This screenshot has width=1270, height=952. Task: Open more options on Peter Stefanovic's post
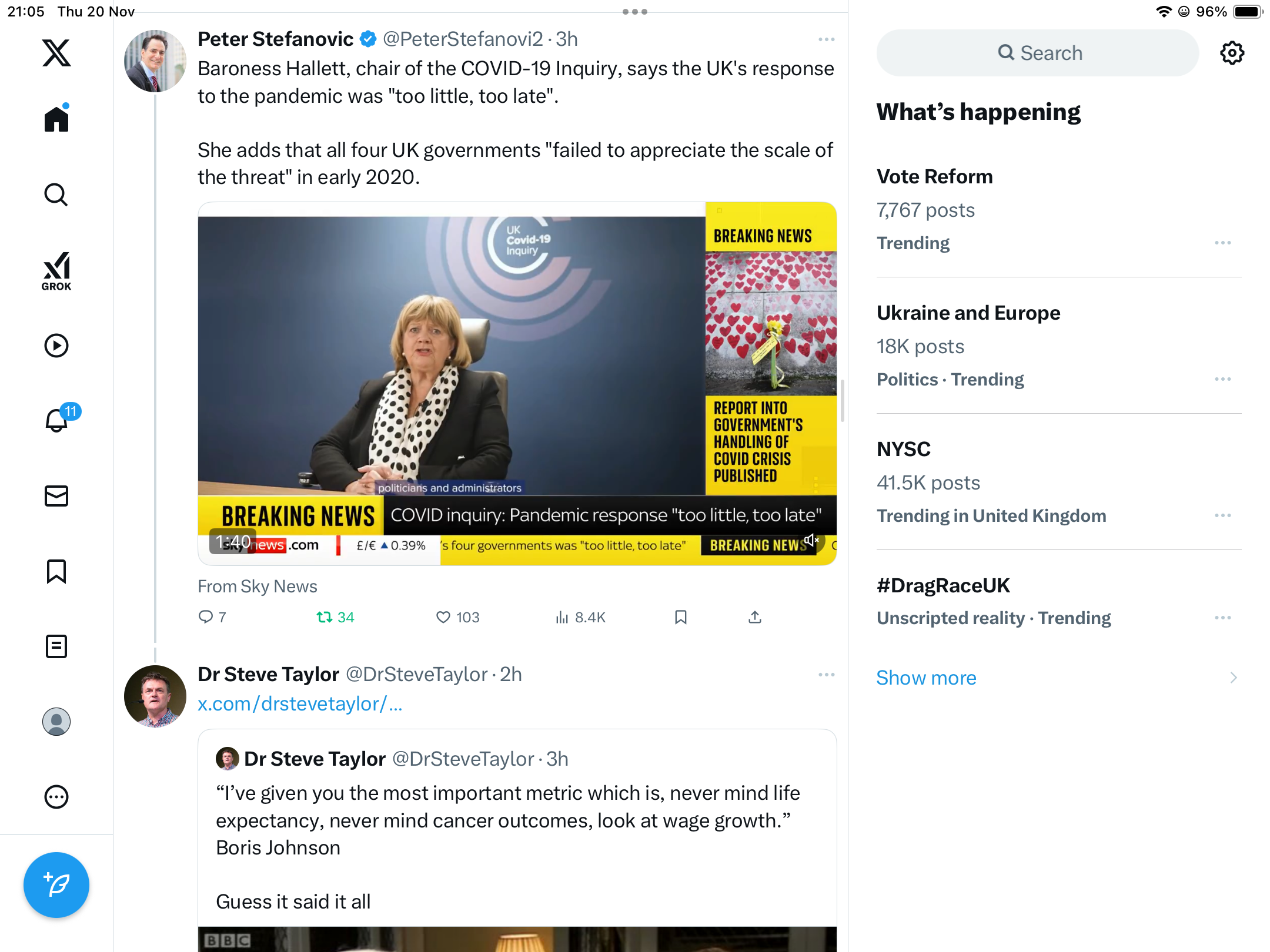click(826, 39)
